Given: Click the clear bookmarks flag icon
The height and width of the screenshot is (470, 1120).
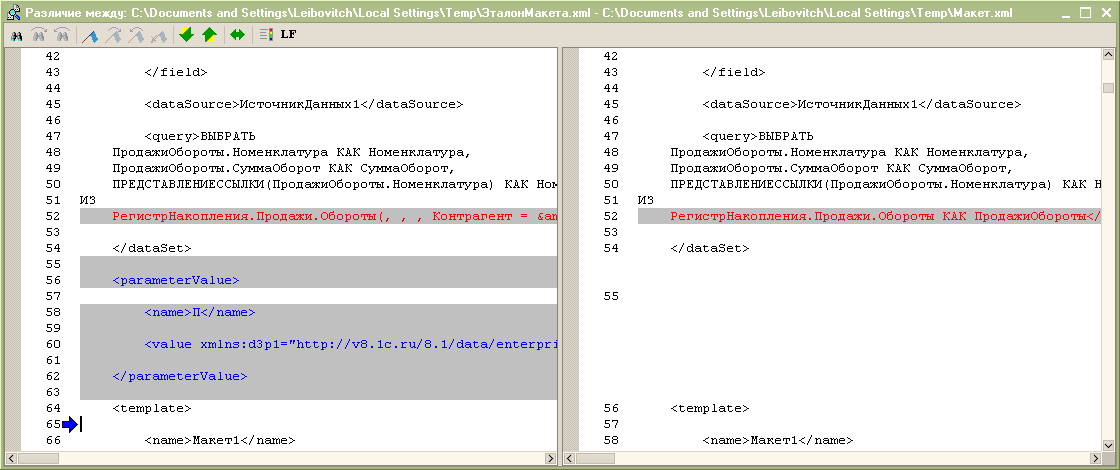Looking at the screenshot, I should tap(157, 35).
